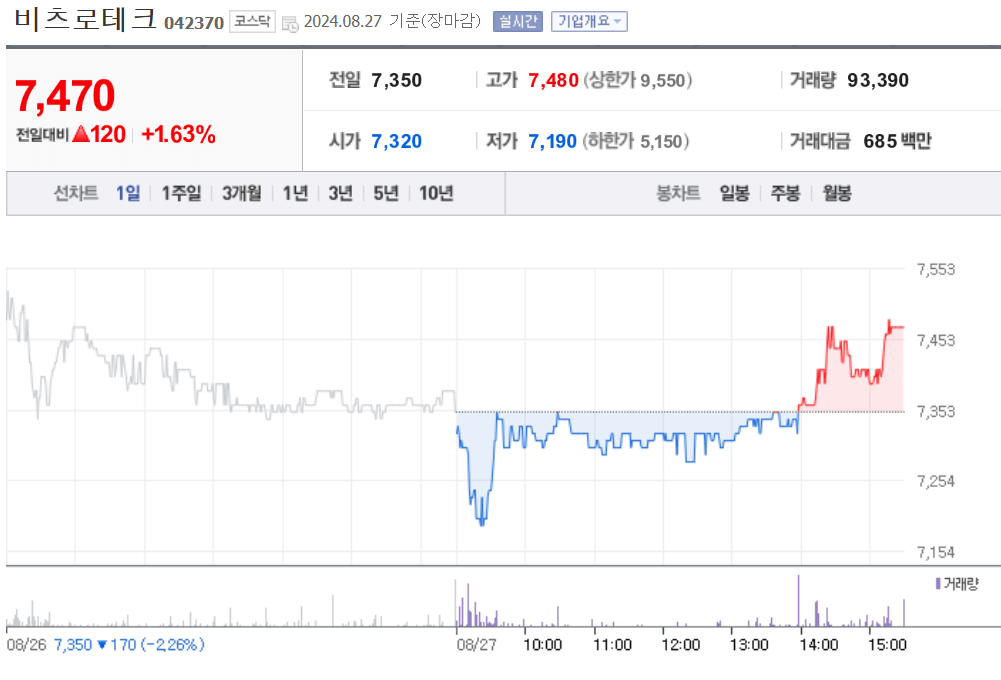Click the low price value 7,190
The height and width of the screenshot is (680, 1001).
tap(552, 141)
